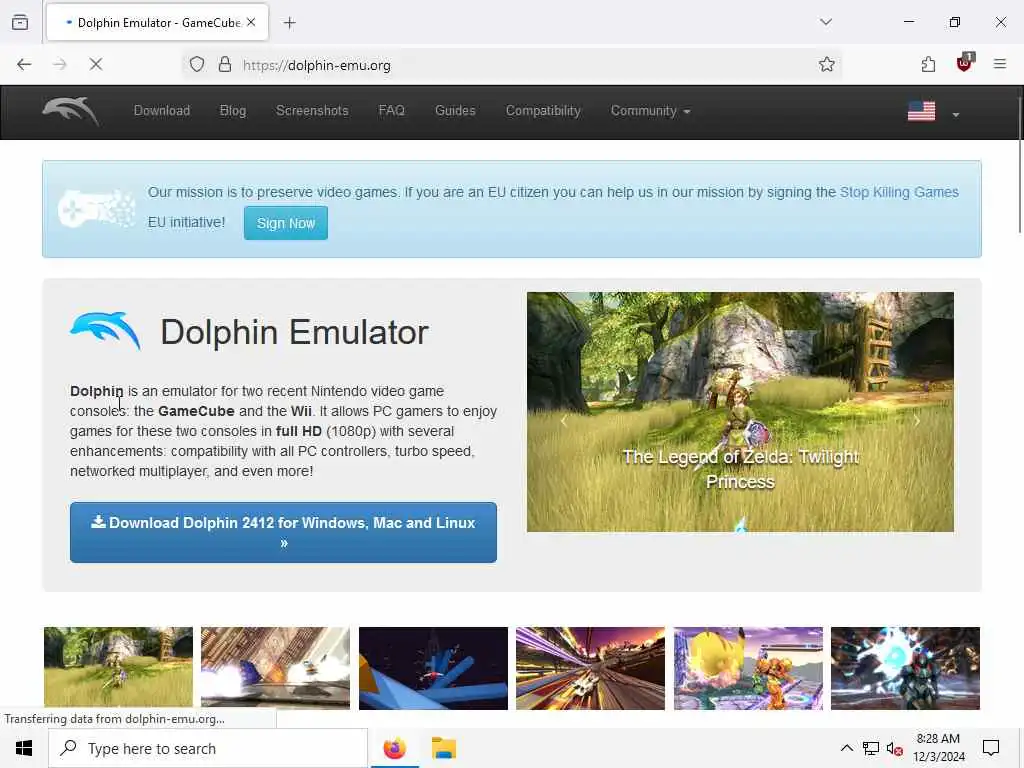Open the Download nav item
This screenshot has width=1024, height=768.
click(x=162, y=111)
